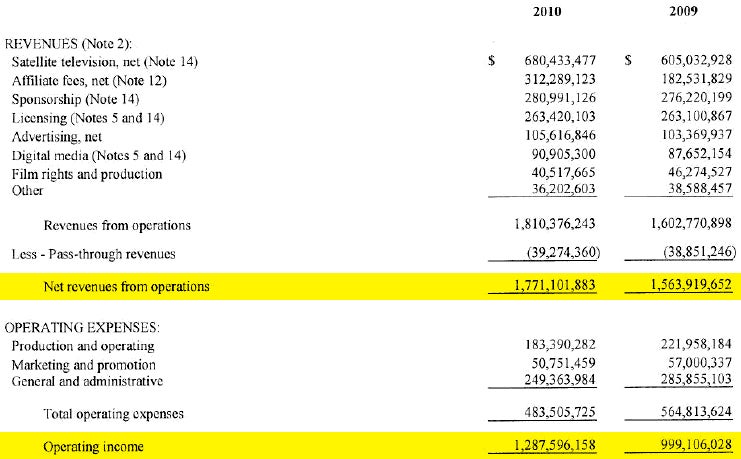Select the Less - Pass-through revenues label
Screen dimensions: 741x459
point(94,254)
